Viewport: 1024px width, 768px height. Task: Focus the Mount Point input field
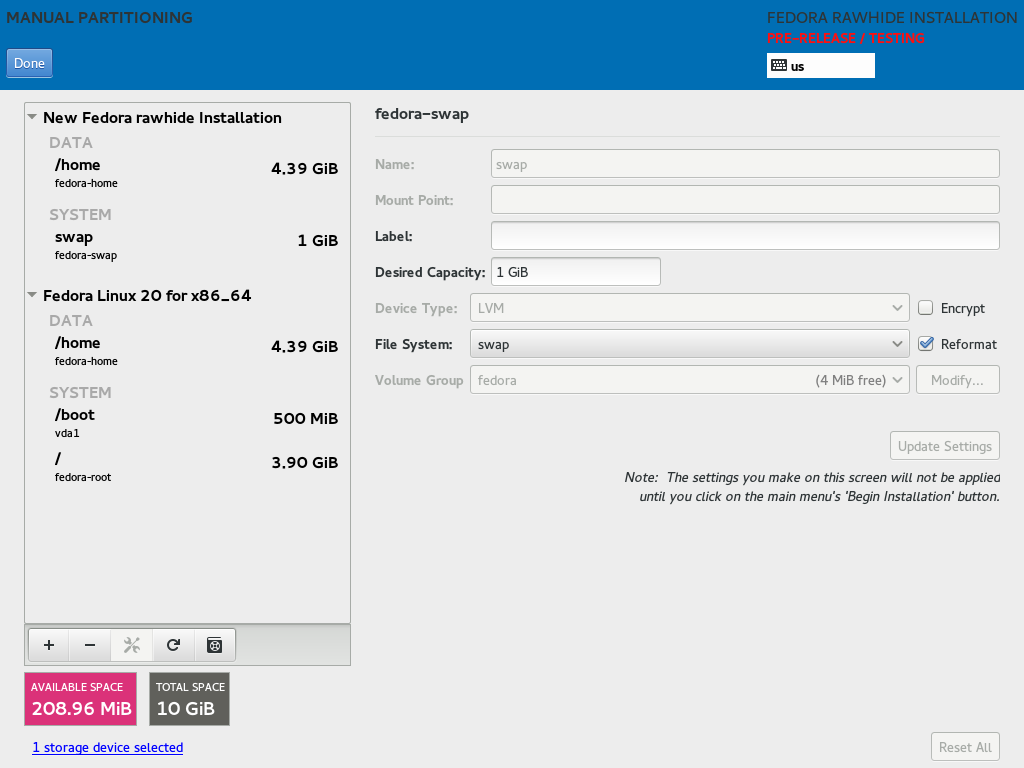coord(745,199)
